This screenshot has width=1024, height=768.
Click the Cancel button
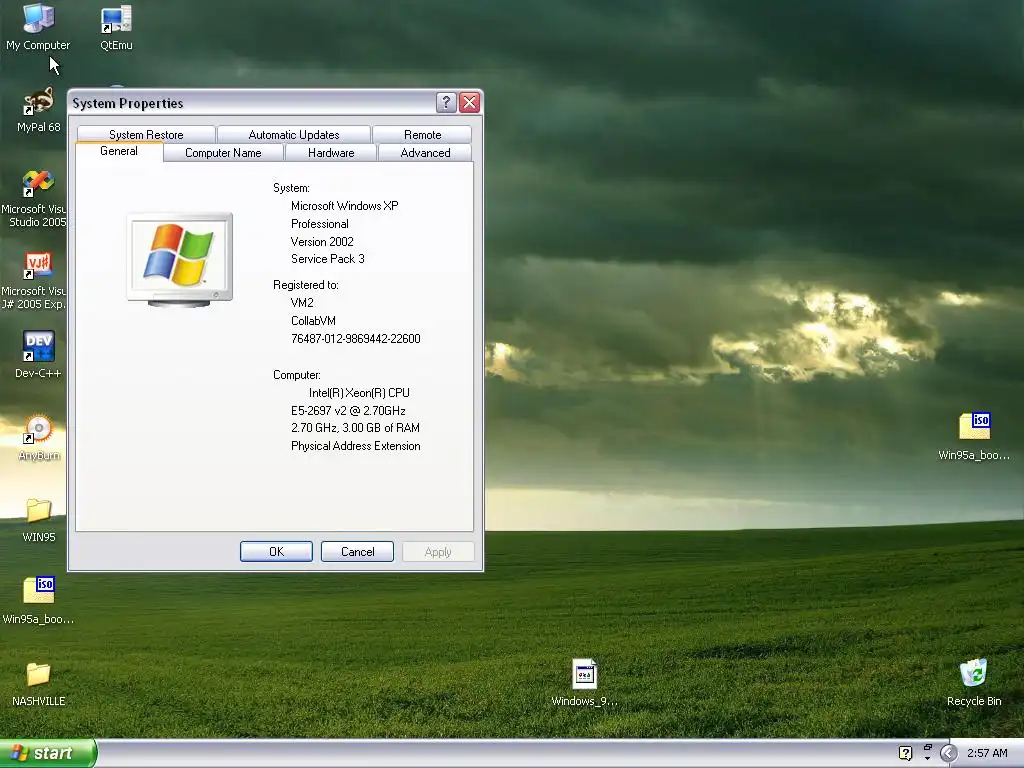point(357,551)
